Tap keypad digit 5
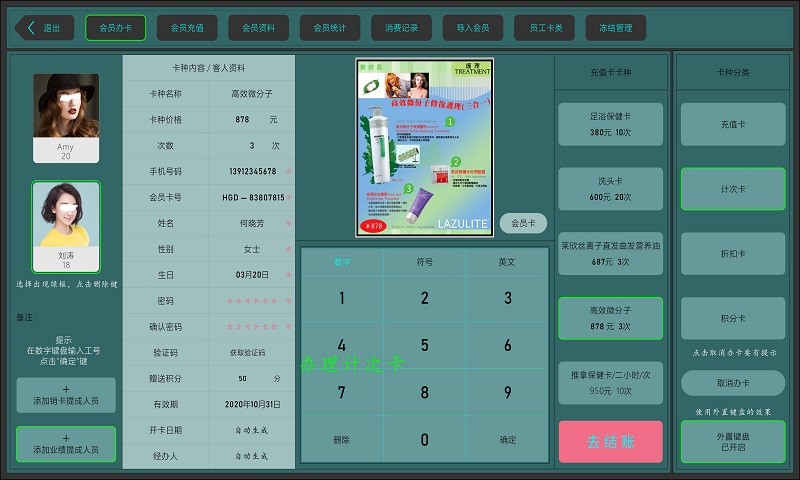This screenshot has height=480, width=800. pos(424,345)
